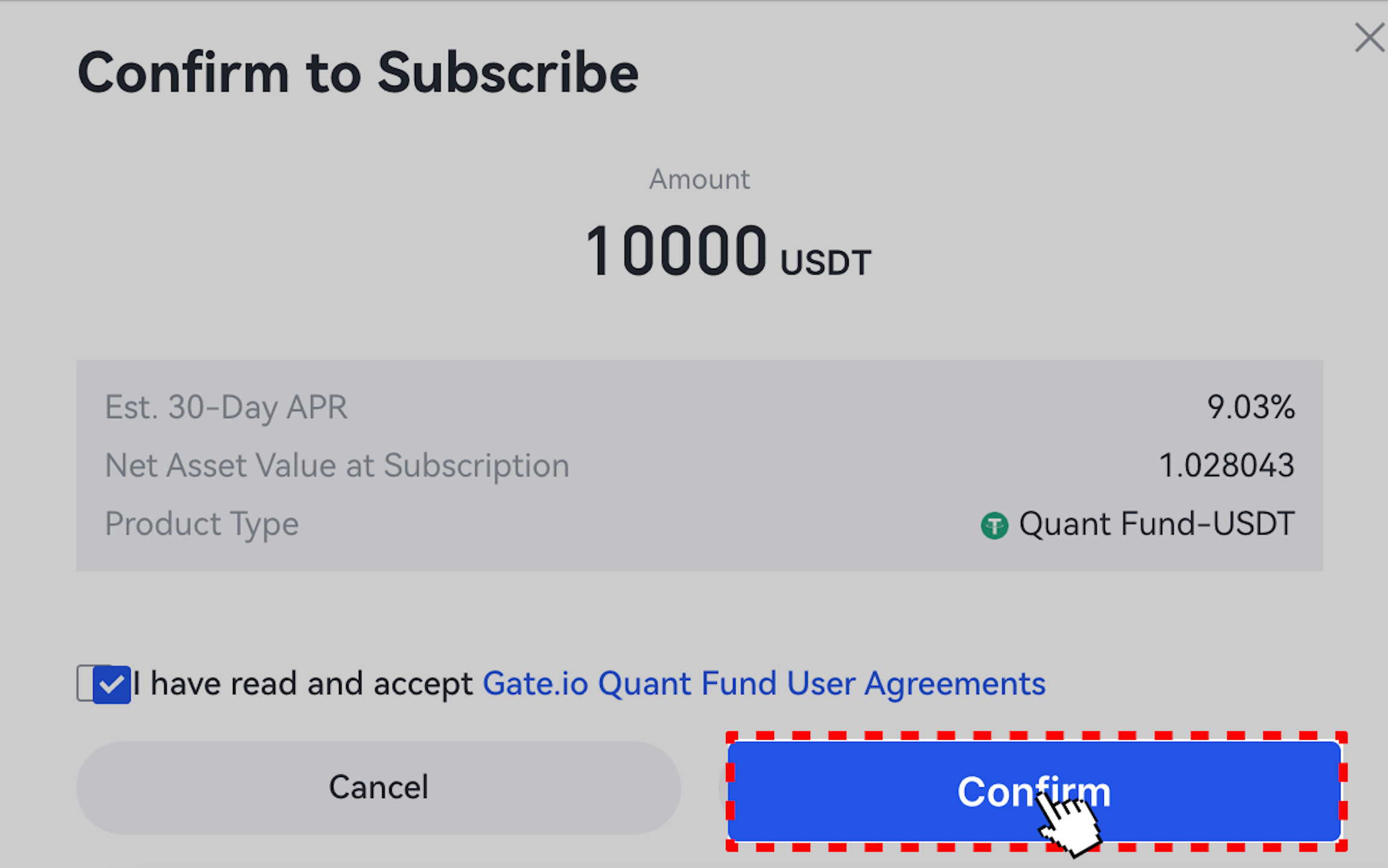The height and width of the screenshot is (868, 1388).
Task: Click the 'Product Type' label
Action: pyautogui.click(x=202, y=524)
